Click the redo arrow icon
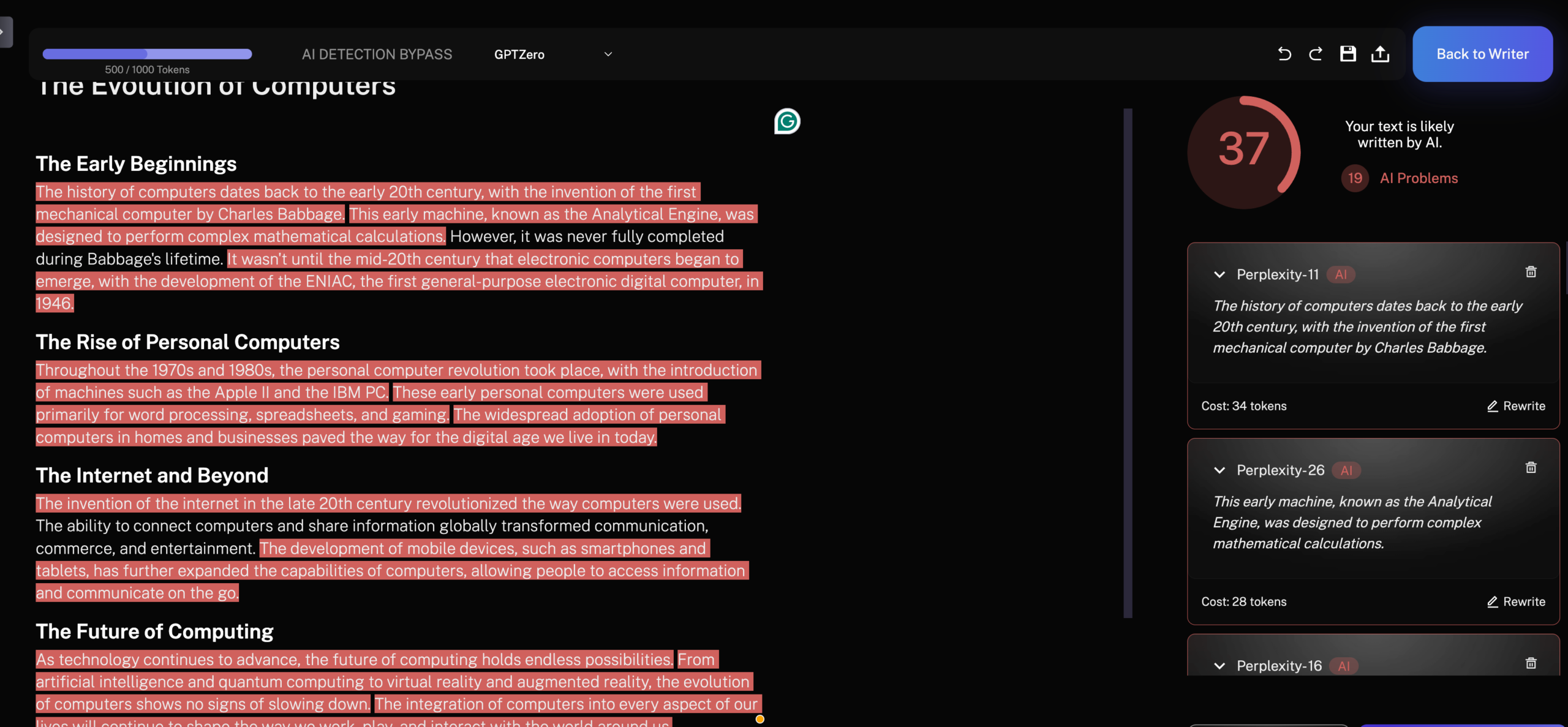 point(1315,54)
